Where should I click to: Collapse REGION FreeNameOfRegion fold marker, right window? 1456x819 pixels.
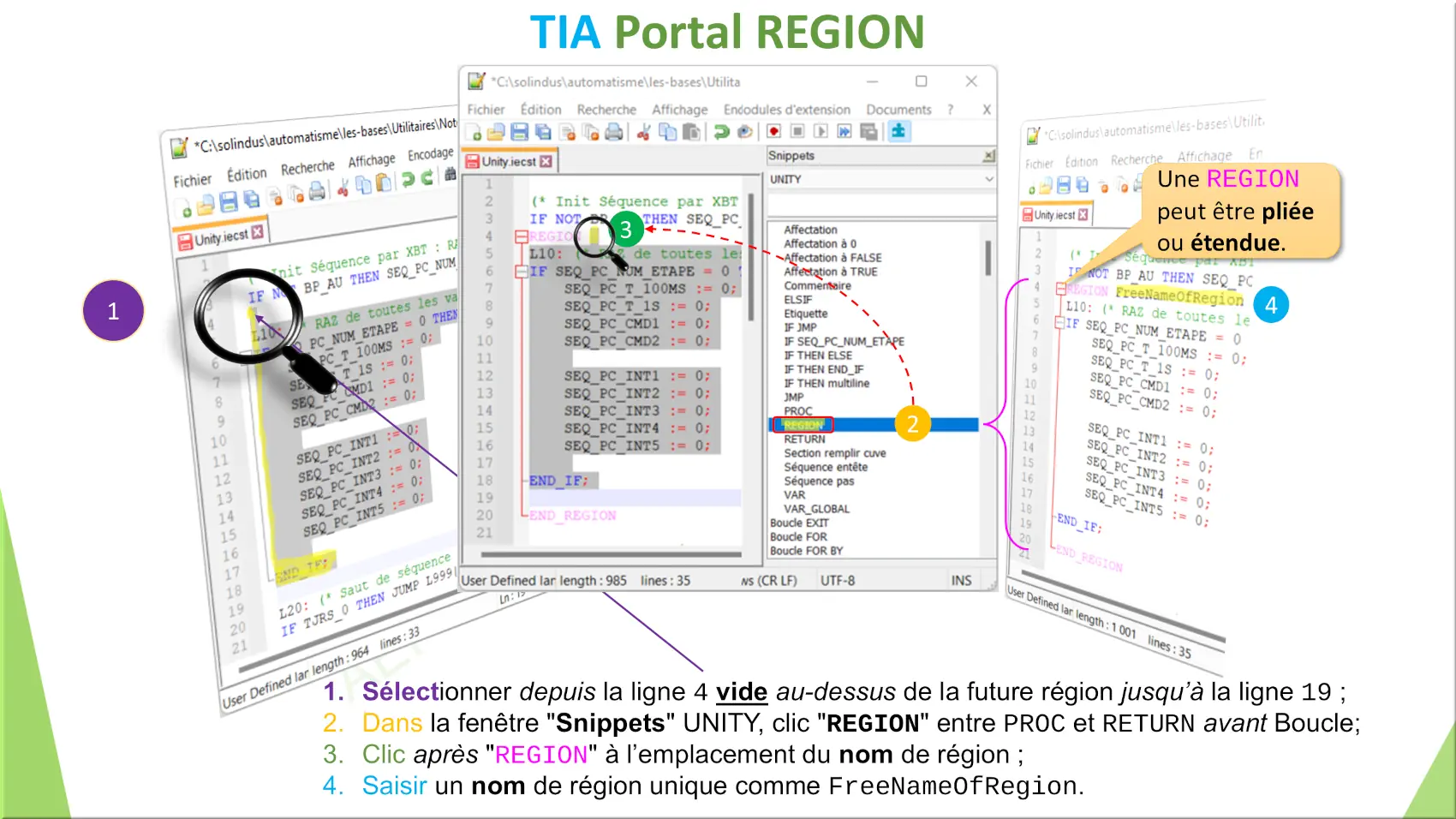coord(1060,289)
